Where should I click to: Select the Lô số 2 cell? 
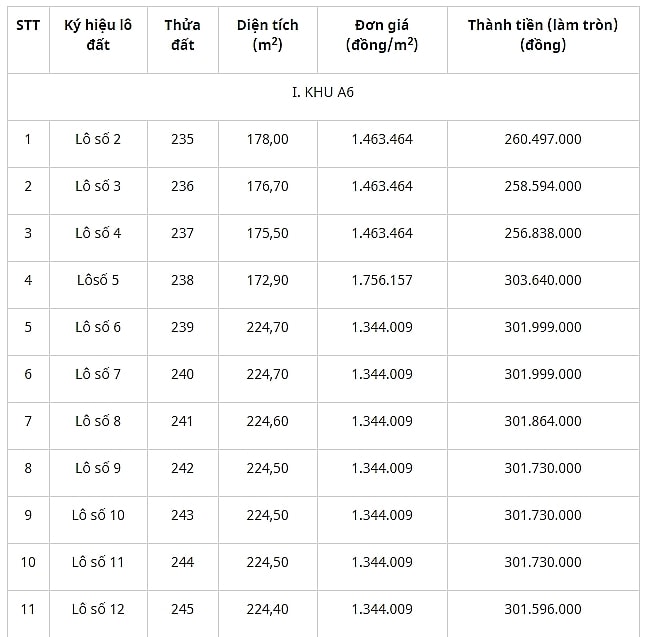pos(98,139)
